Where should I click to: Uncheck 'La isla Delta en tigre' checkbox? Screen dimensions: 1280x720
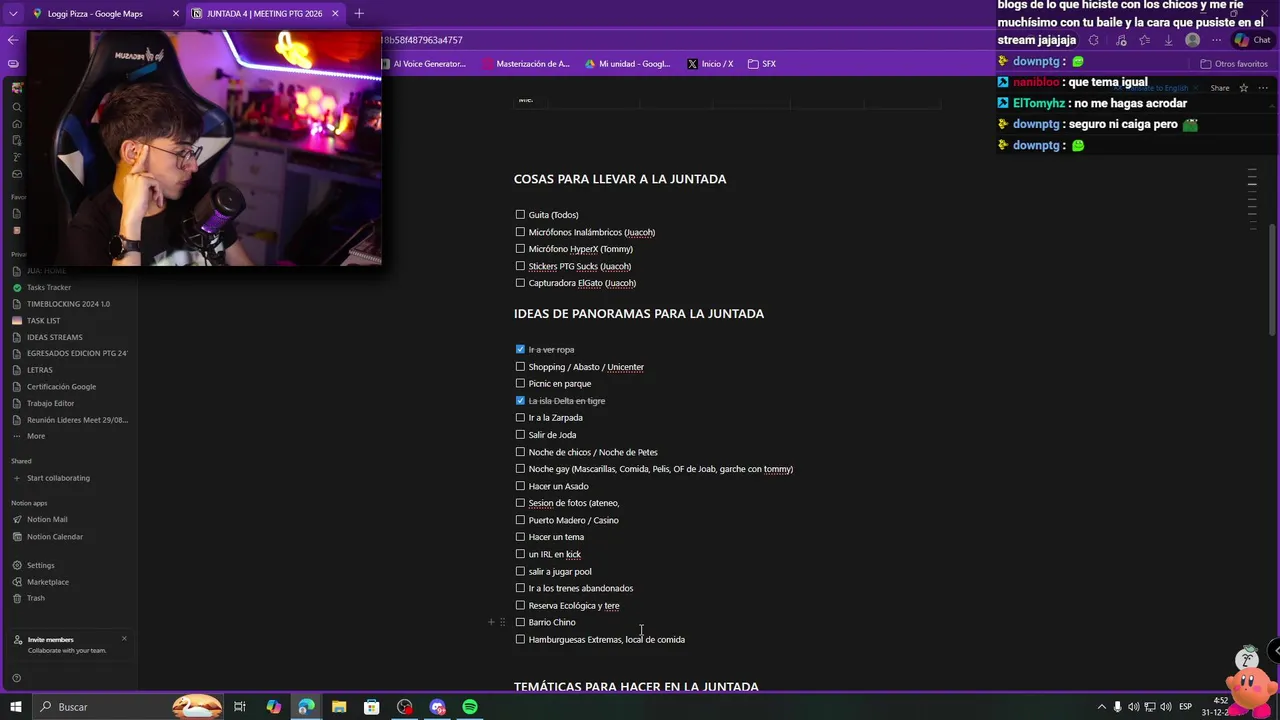[x=520, y=401]
